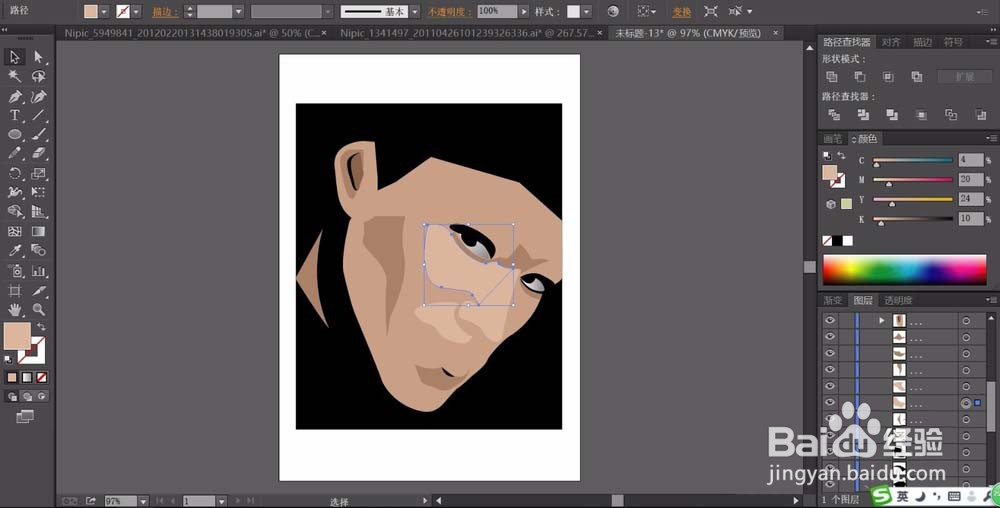The image size is (1000, 508).
Task: Toggle visibility of top expandable sublayer
Action: 830,320
